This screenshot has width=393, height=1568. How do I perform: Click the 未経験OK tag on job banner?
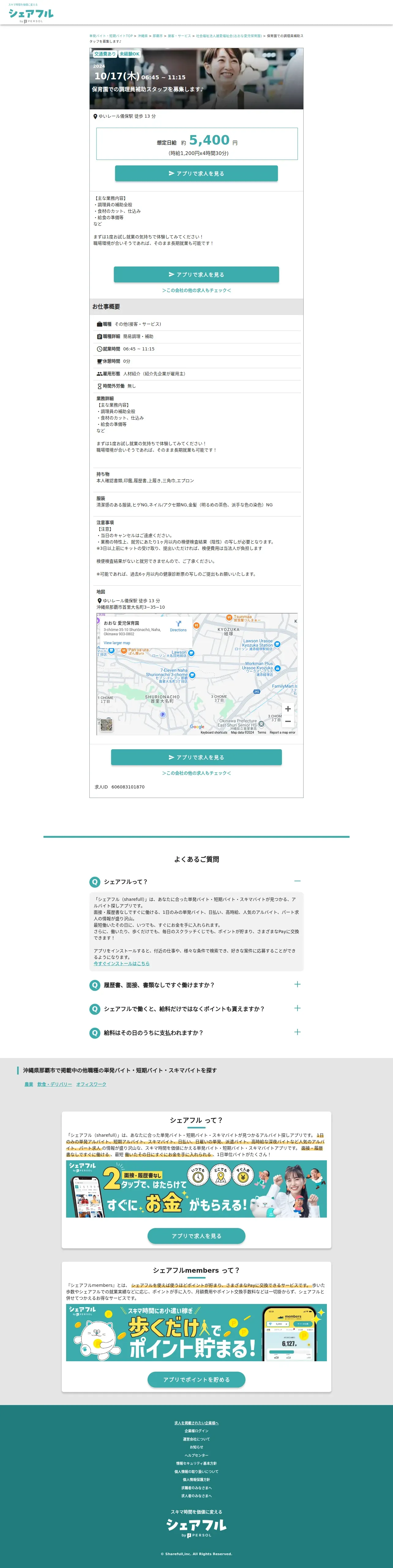point(129,54)
